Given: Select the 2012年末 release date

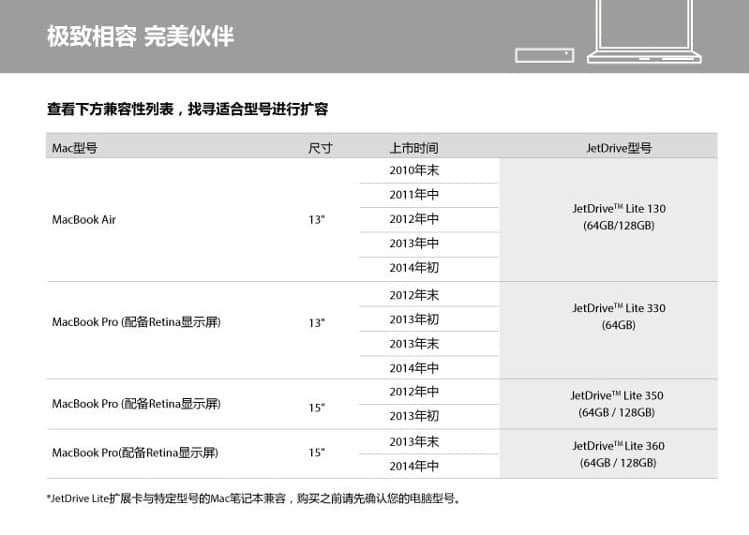Looking at the screenshot, I should coord(414,295).
